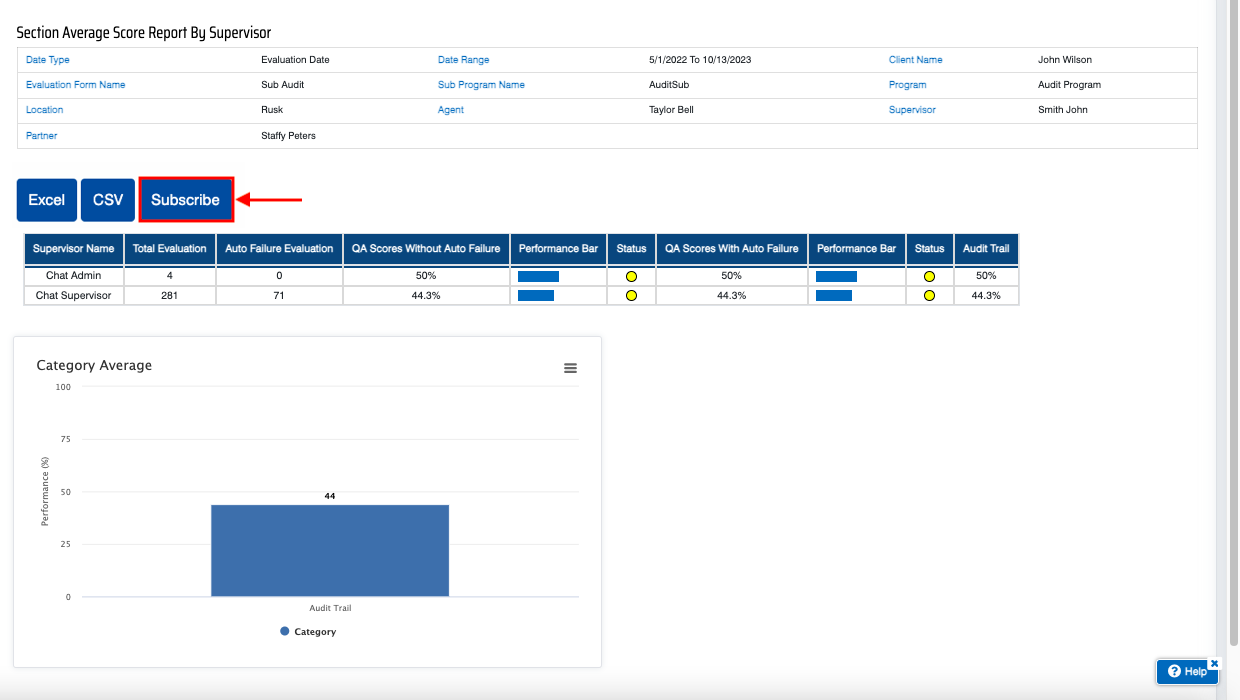Close the Help widget with x icon
Image resolution: width=1240 pixels, height=700 pixels.
(1214, 663)
